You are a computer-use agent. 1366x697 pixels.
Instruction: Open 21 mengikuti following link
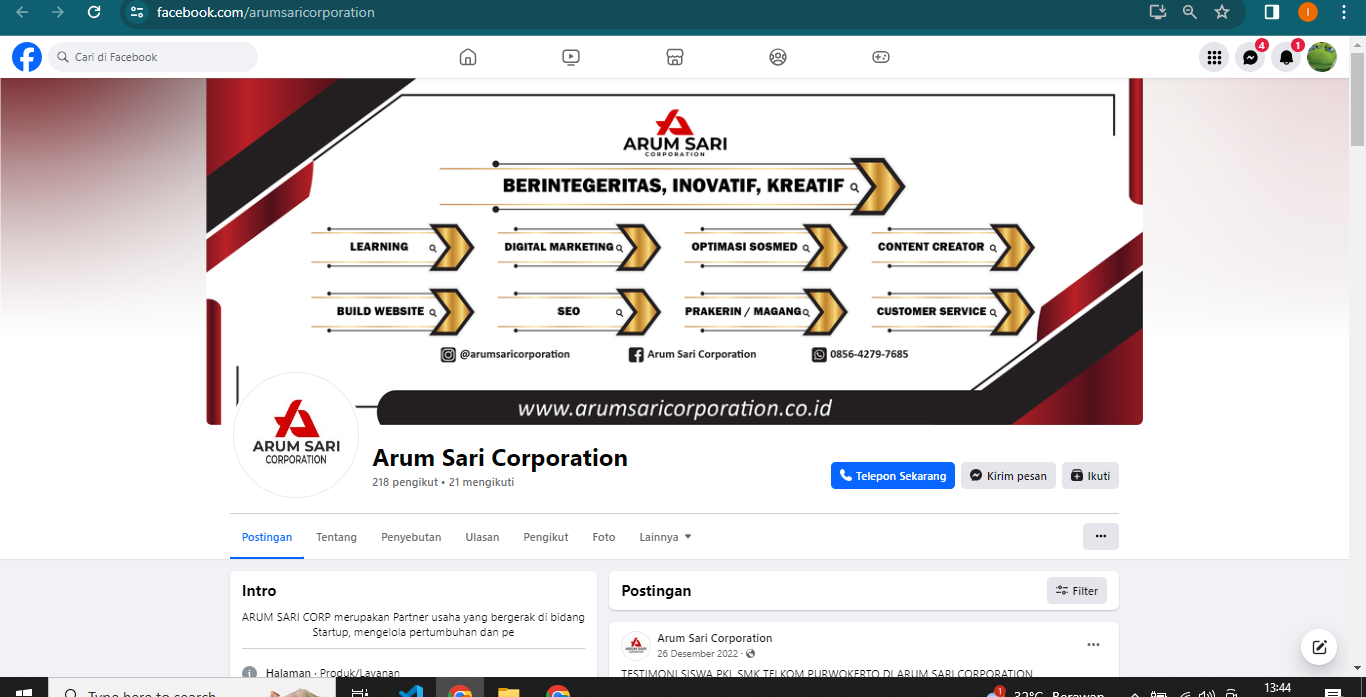(x=481, y=482)
